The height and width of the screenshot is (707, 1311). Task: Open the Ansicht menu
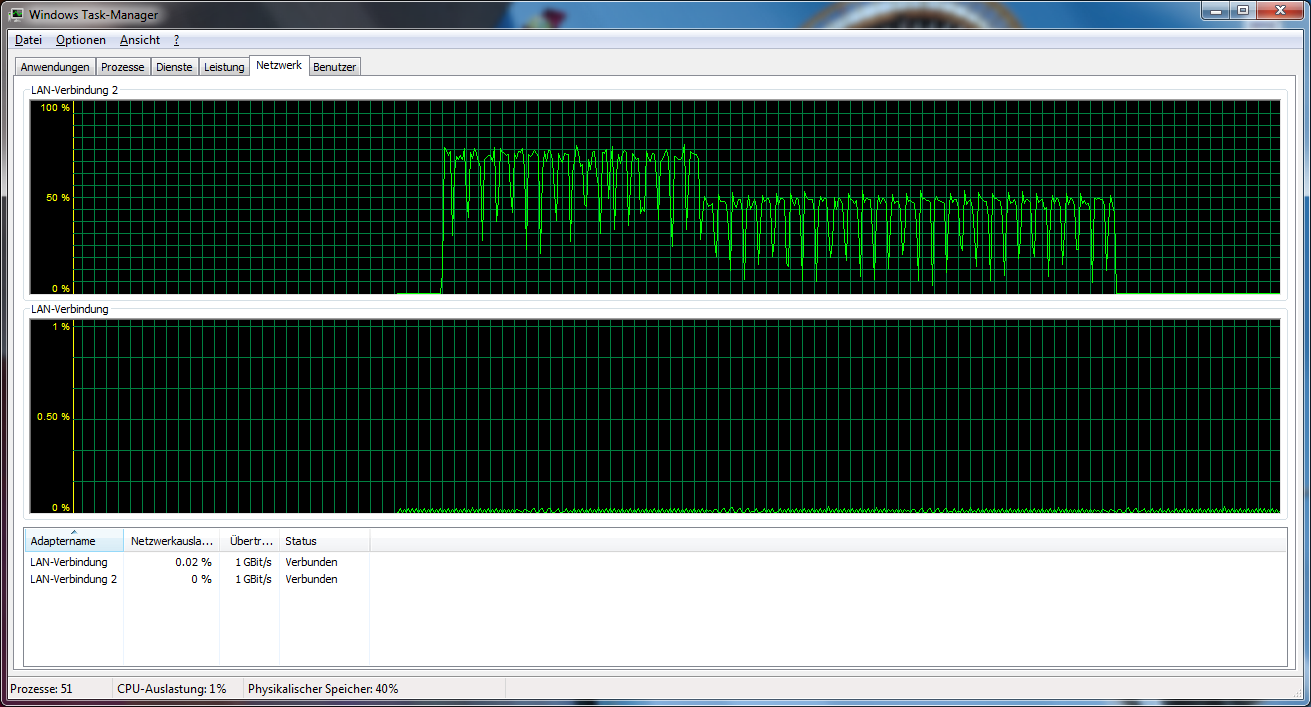139,40
